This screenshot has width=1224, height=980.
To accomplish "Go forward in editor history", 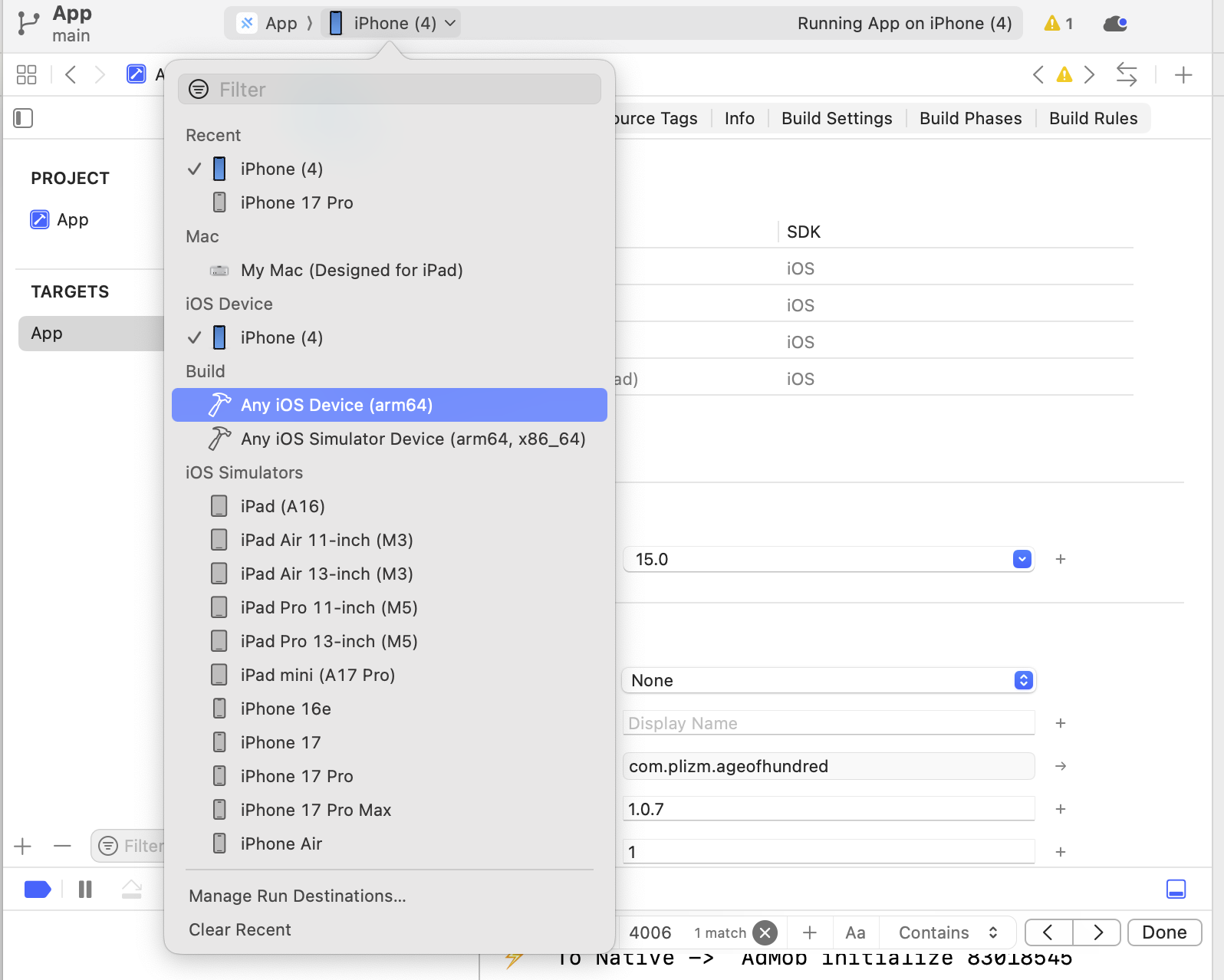I will [x=100, y=74].
